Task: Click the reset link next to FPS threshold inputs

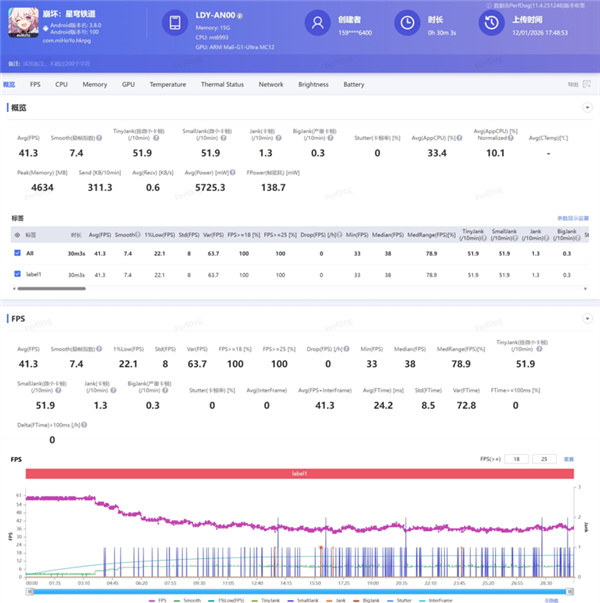Action: 569,459
